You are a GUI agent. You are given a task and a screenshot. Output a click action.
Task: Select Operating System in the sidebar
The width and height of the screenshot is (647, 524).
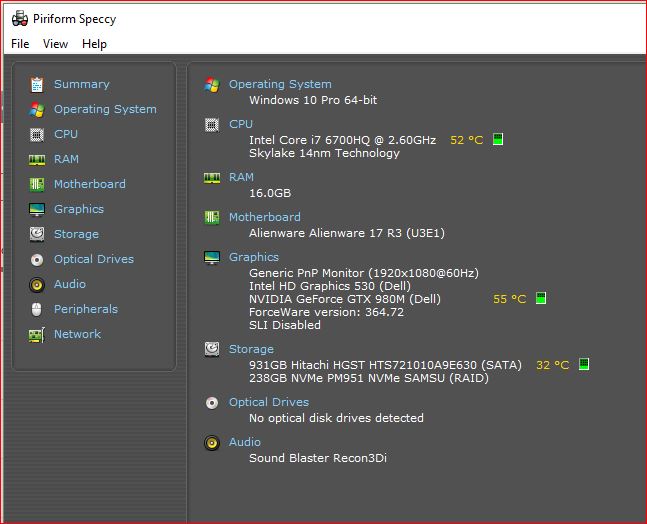pos(105,109)
